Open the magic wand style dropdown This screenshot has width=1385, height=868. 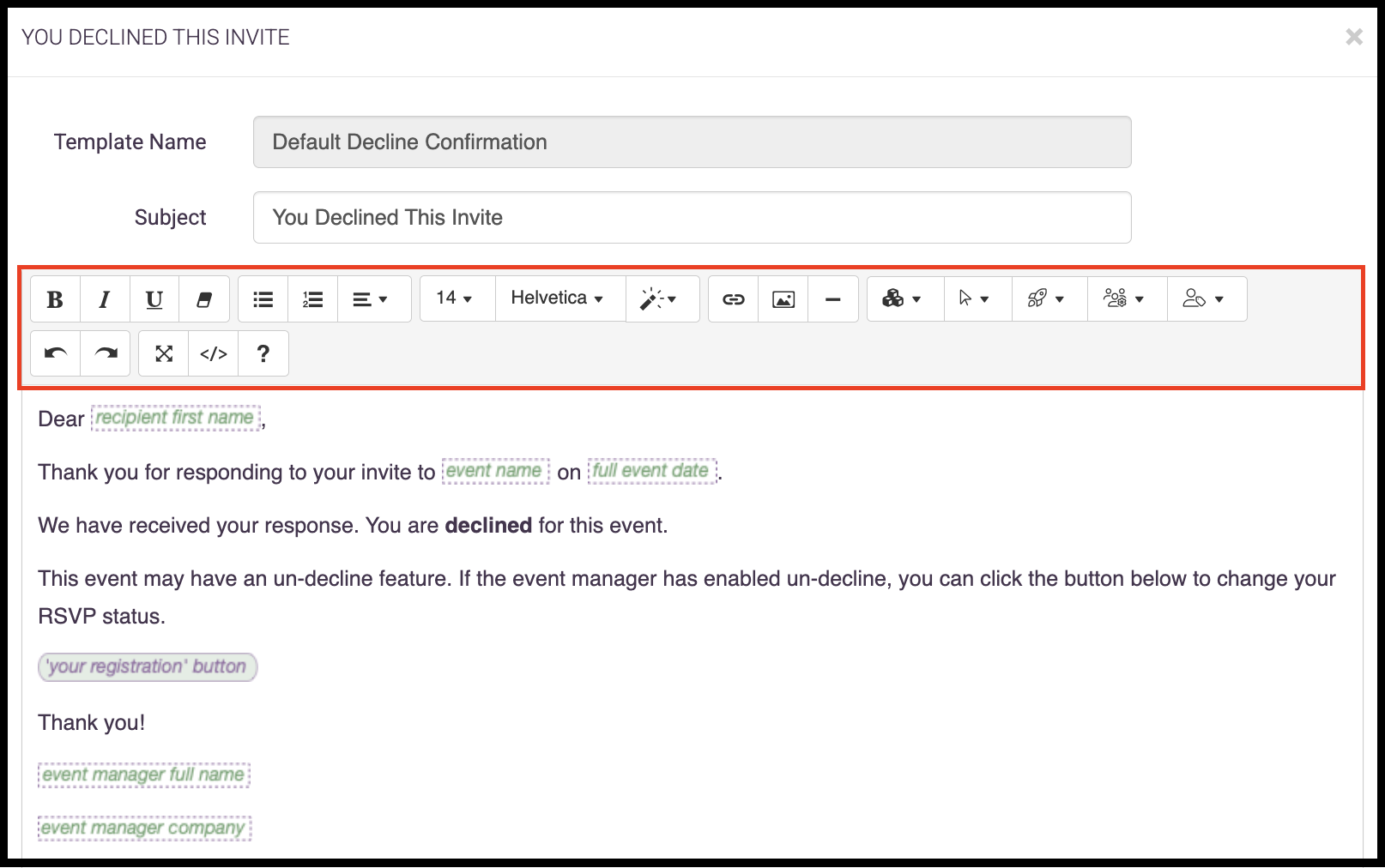[662, 299]
